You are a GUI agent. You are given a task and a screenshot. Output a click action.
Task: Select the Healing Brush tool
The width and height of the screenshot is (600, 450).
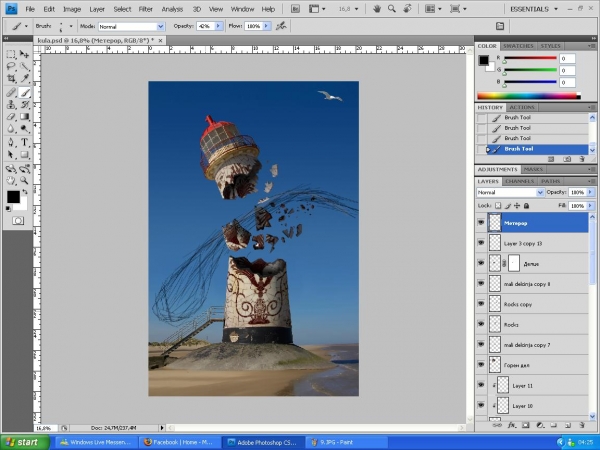[11, 92]
